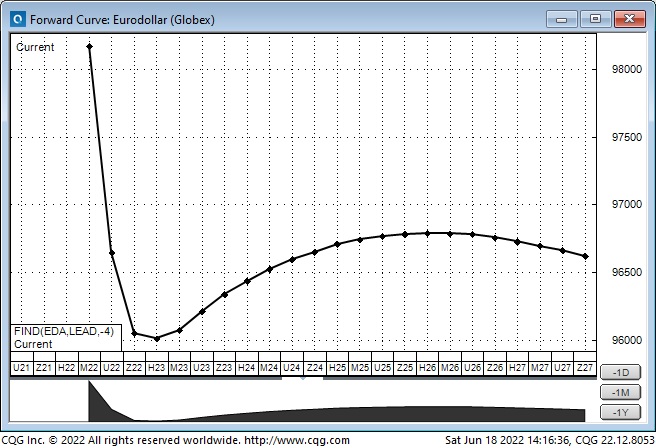Screen dimensions: 656x448
Task: Select the Z24 contract label
Action: [x=315, y=368]
